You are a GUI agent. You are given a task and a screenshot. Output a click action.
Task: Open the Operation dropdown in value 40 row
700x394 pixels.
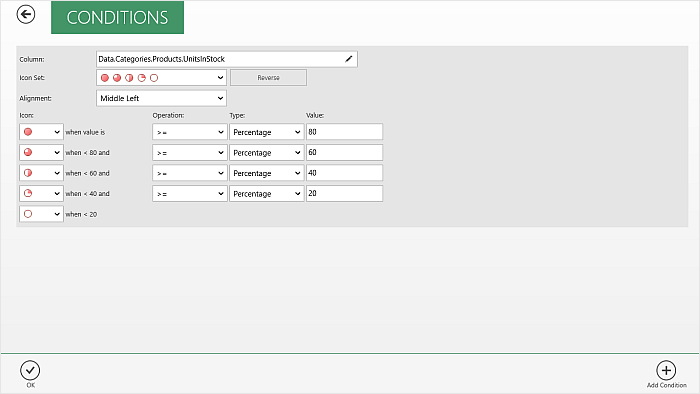click(x=190, y=173)
